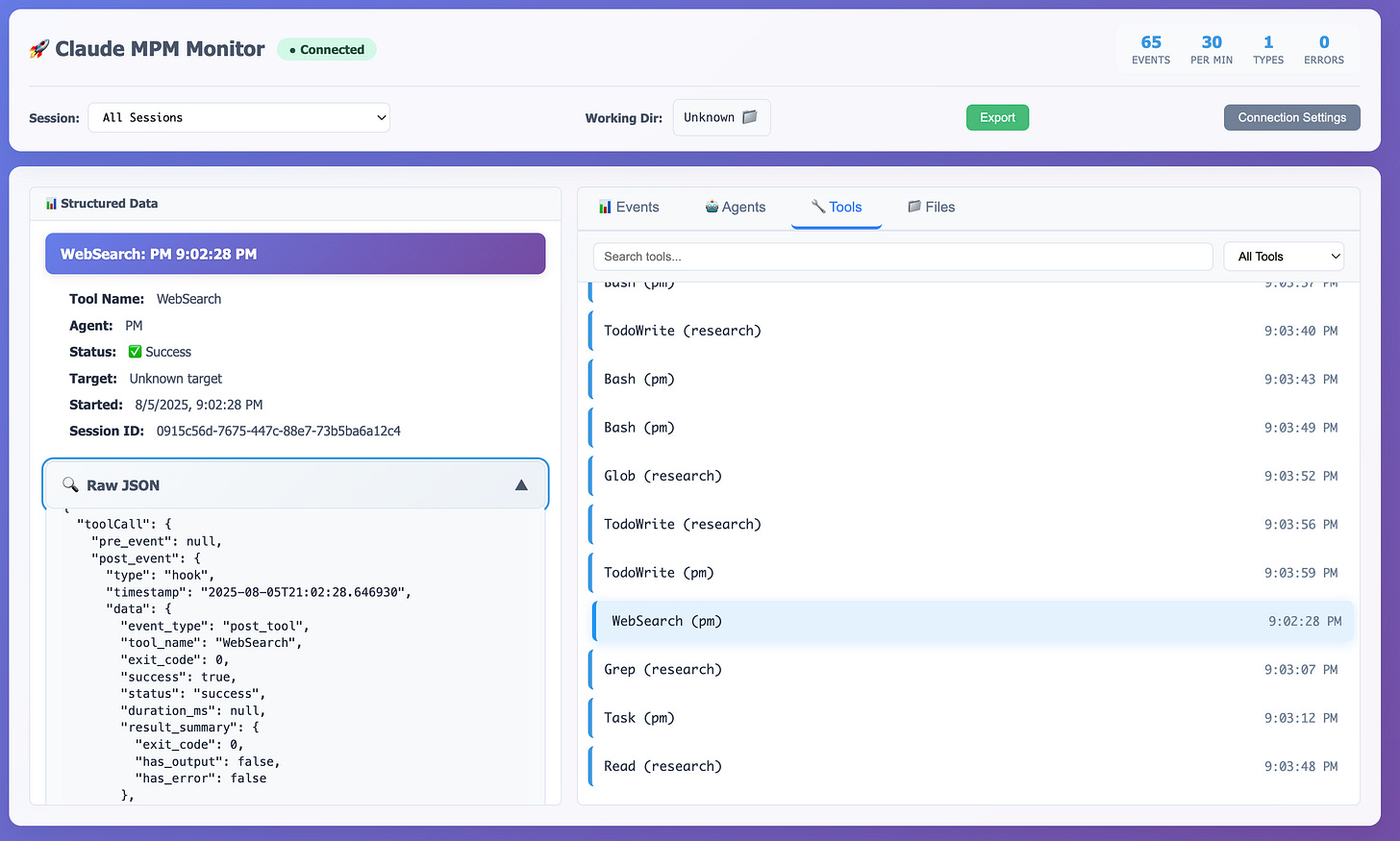This screenshot has width=1400, height=841.
Task: Click the green Success checkmark icon
Action: [x=136, y=352]
